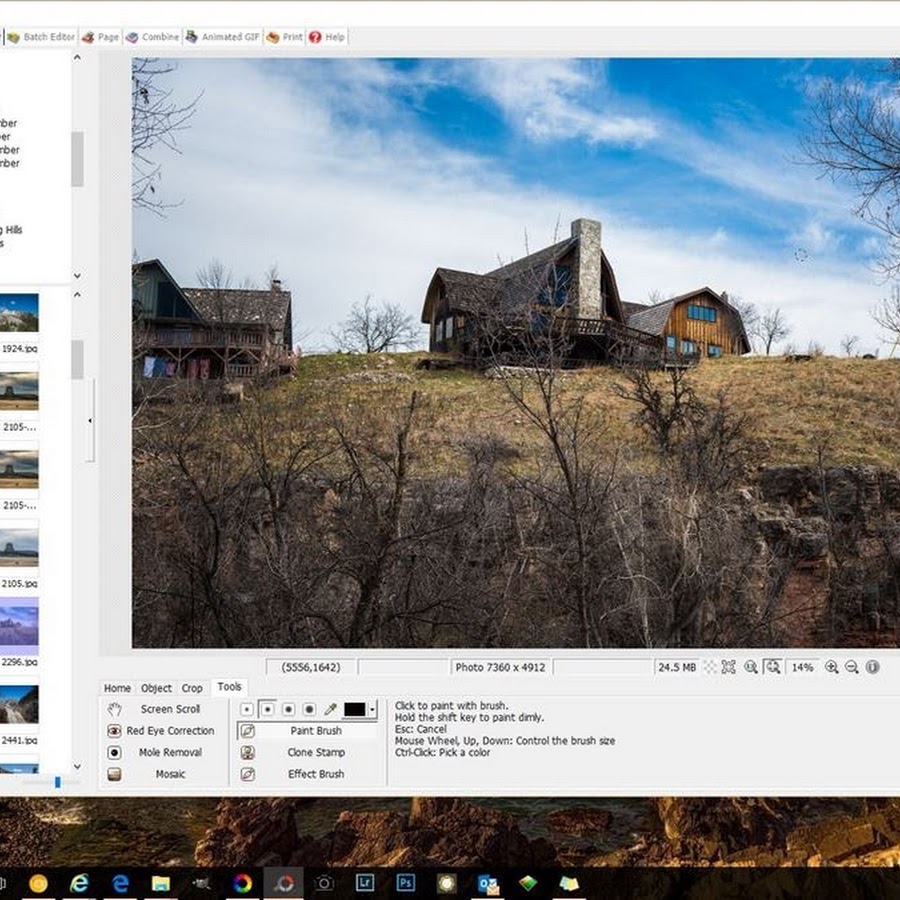Click the zoom out magnifier icon
Viewport: 900px width, 900px height.
[x=852, y=667]
